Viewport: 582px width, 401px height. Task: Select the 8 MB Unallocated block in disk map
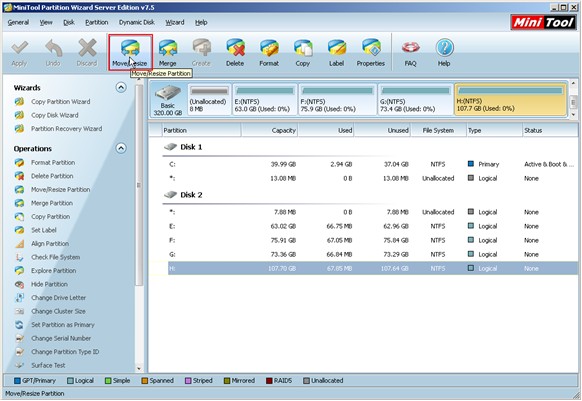click(209, 100)
